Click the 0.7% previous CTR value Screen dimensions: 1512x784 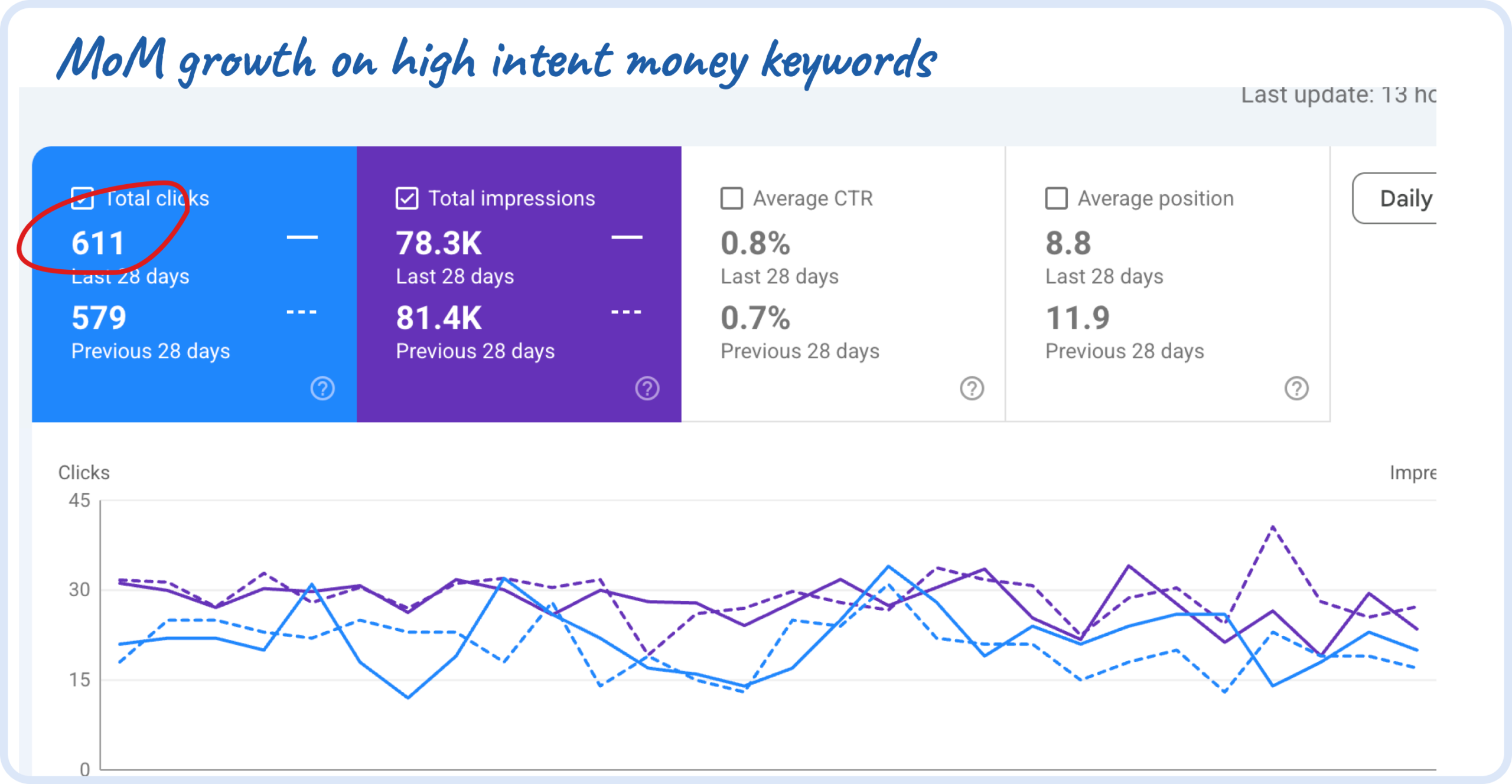pyautogui.click(x=755, y=318)
